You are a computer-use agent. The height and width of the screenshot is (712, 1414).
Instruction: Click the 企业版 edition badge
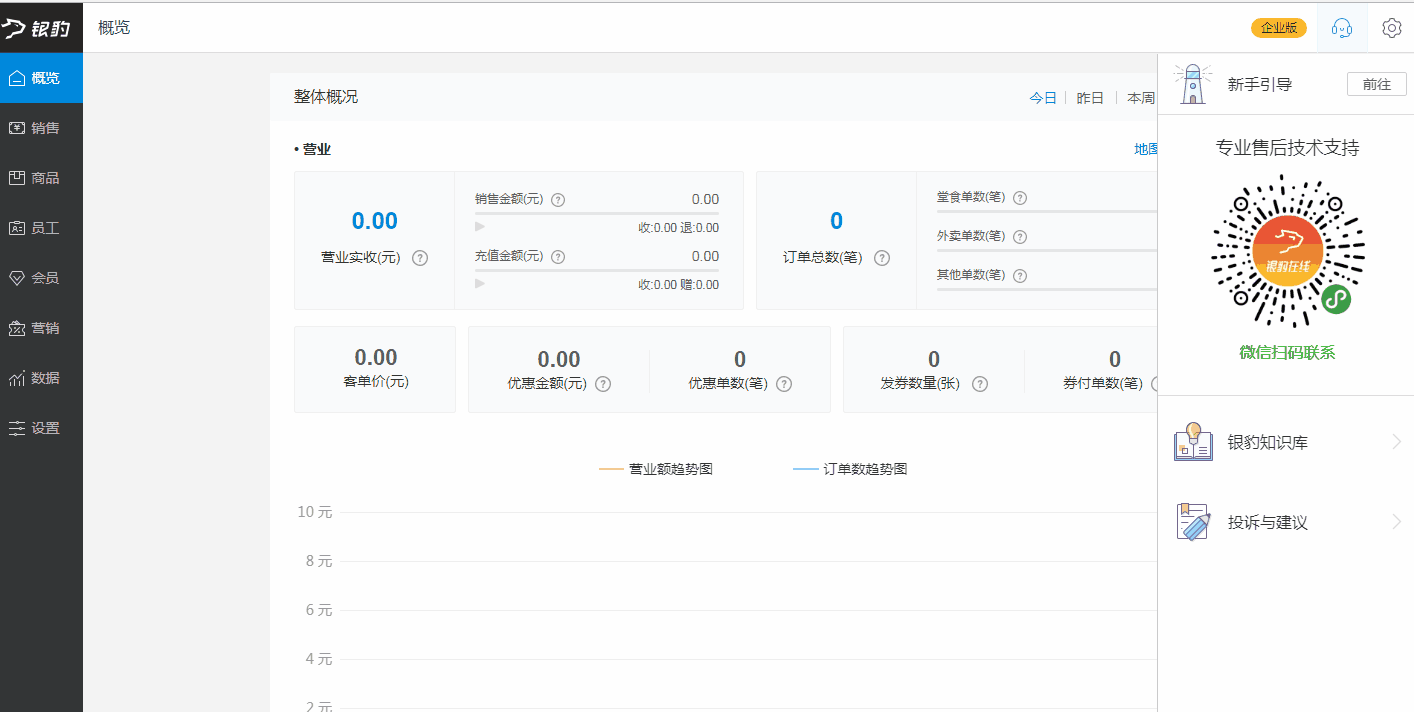pos(1278,28)
